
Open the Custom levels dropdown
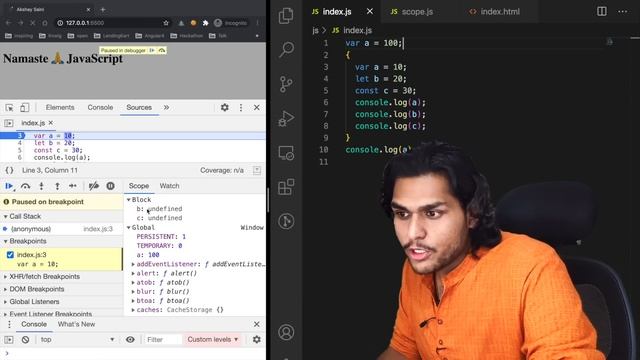(x=213, y=340)
